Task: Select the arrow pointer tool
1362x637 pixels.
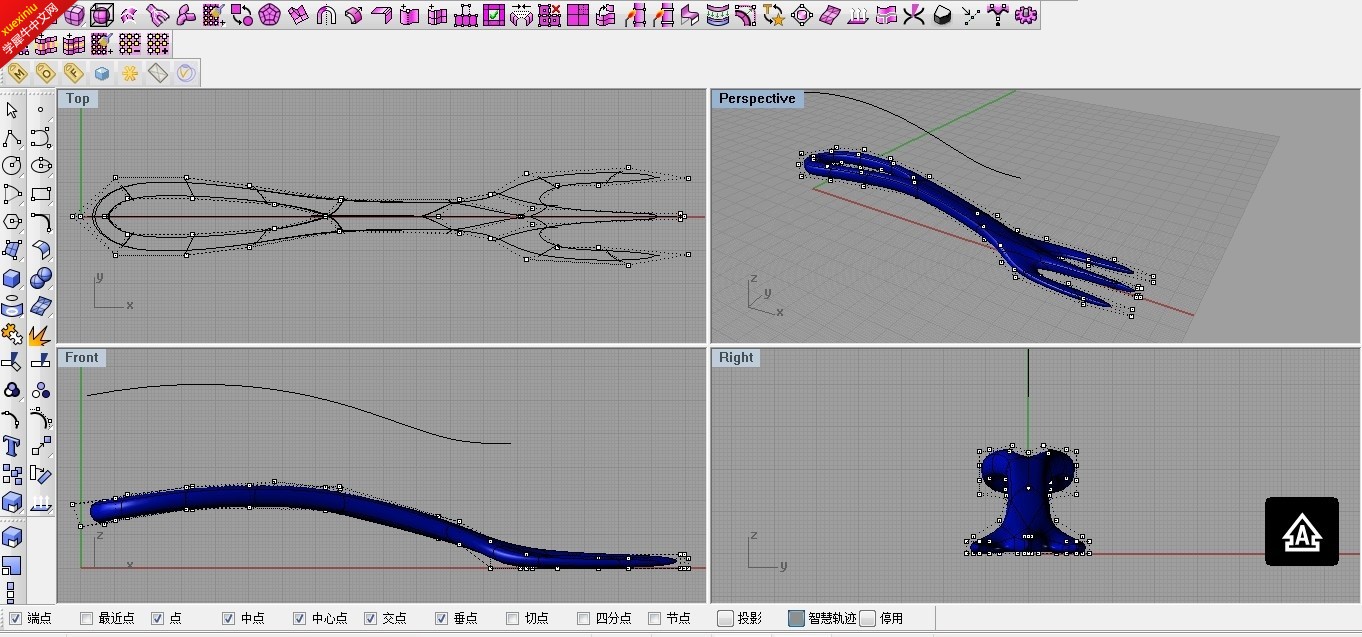Action: point(13,110)
